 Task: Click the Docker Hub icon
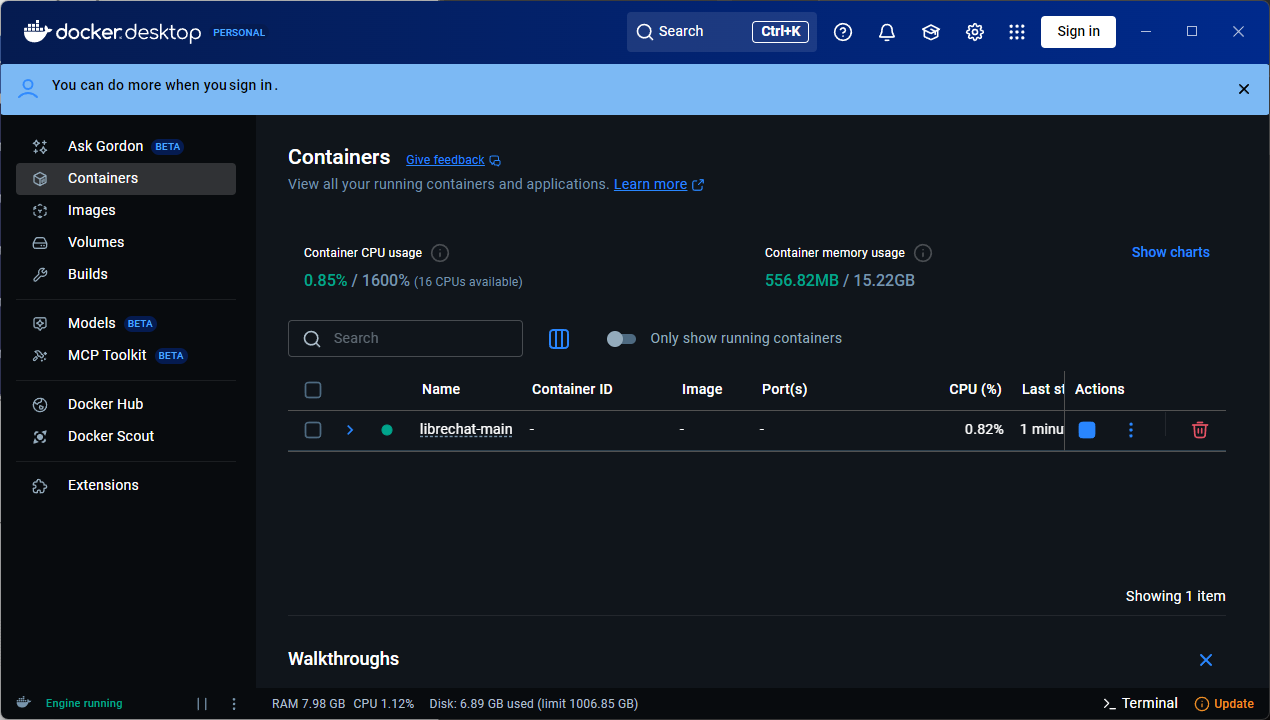(40, 405)
